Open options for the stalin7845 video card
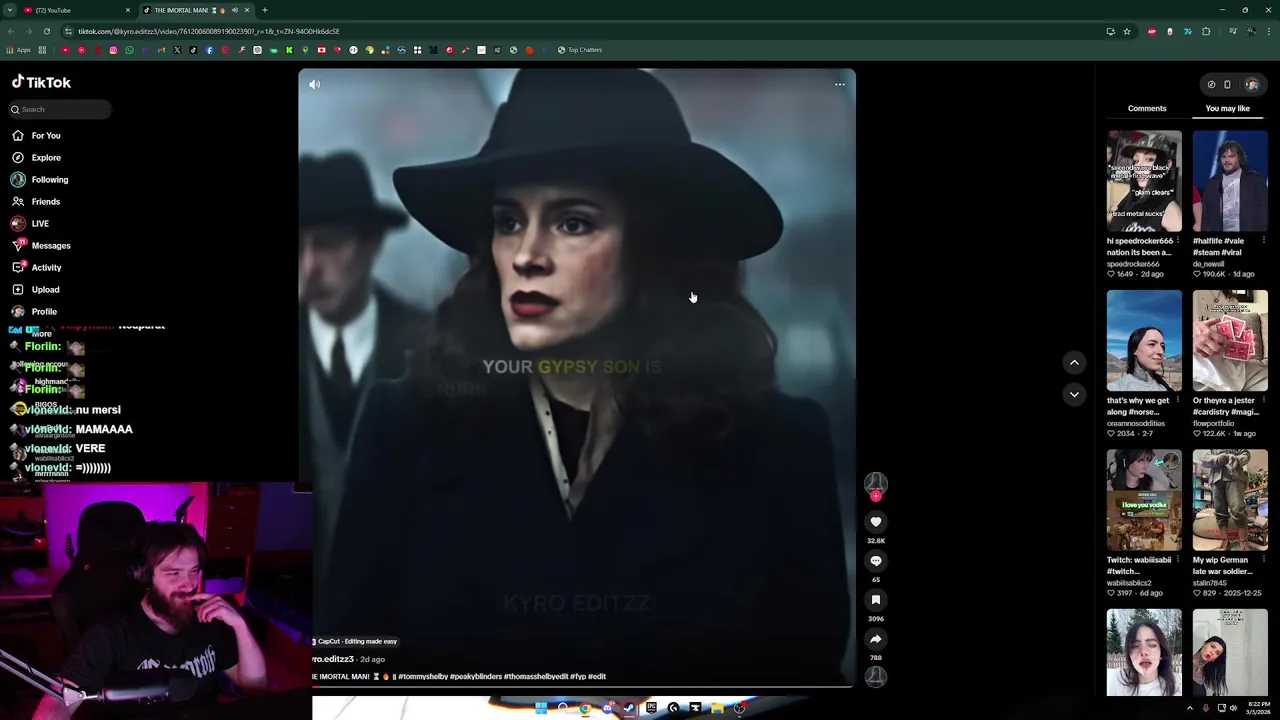The width and height of the screenshot is (1280, 720). (1264, 560)
